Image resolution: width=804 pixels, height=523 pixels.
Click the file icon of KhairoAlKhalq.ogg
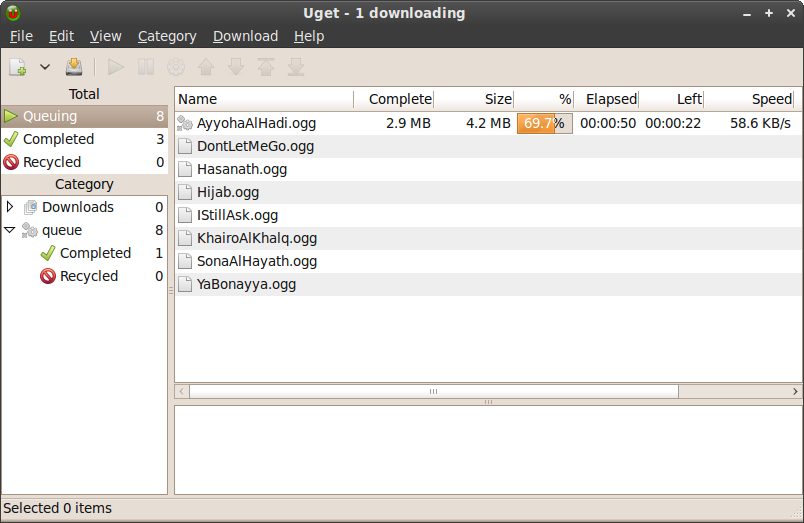(x=185, y=238)
